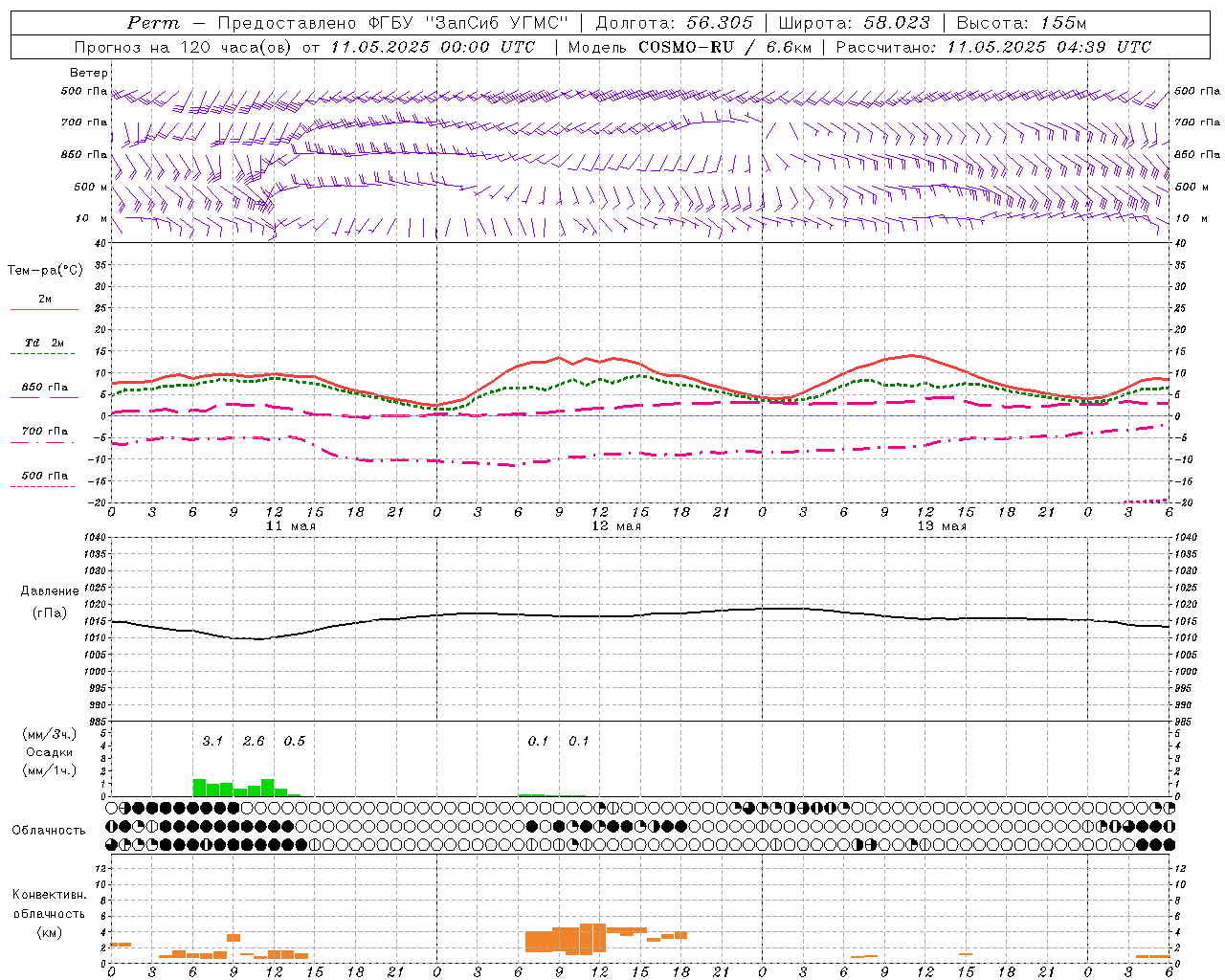The width and height of the screenshot is (1225, 980).
Task: Click the "Конвективн." convective cloud label
Action: (x=49, y=895)
